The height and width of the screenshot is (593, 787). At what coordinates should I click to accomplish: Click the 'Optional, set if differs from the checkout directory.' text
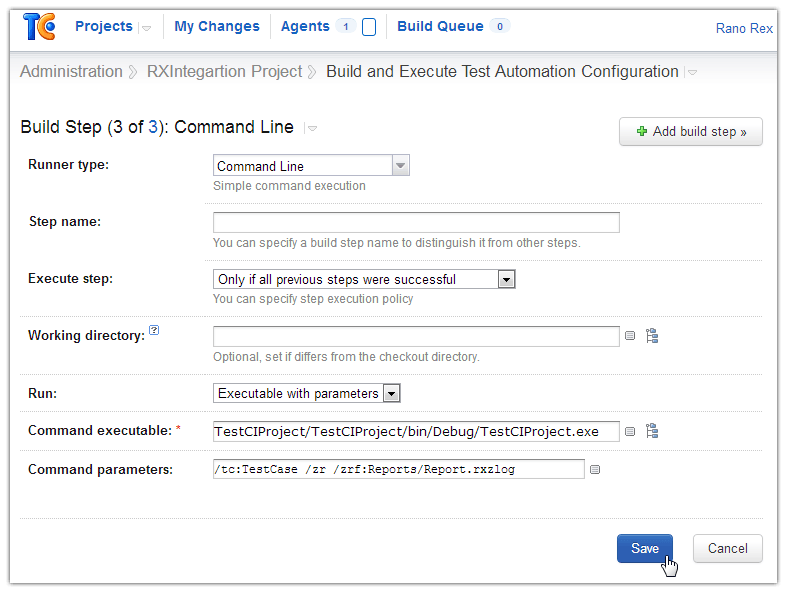tap(346, 357)
